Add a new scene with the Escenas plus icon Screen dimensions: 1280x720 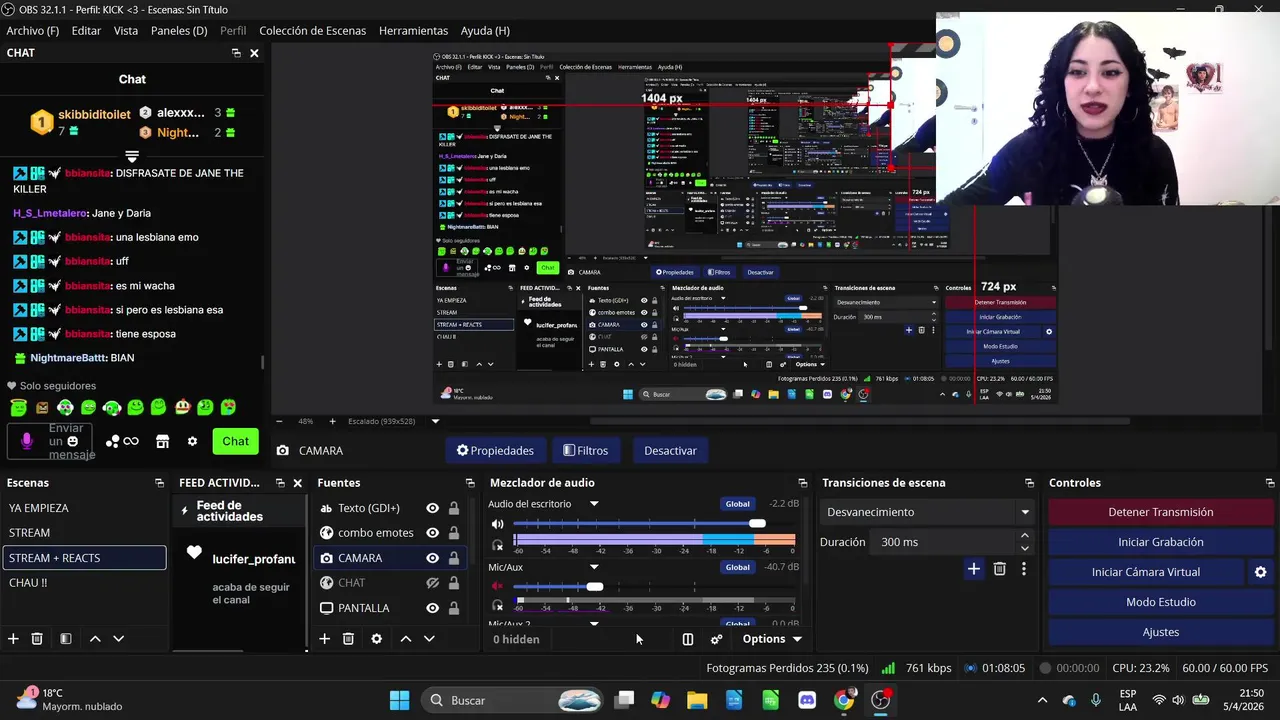click(13, 639)
